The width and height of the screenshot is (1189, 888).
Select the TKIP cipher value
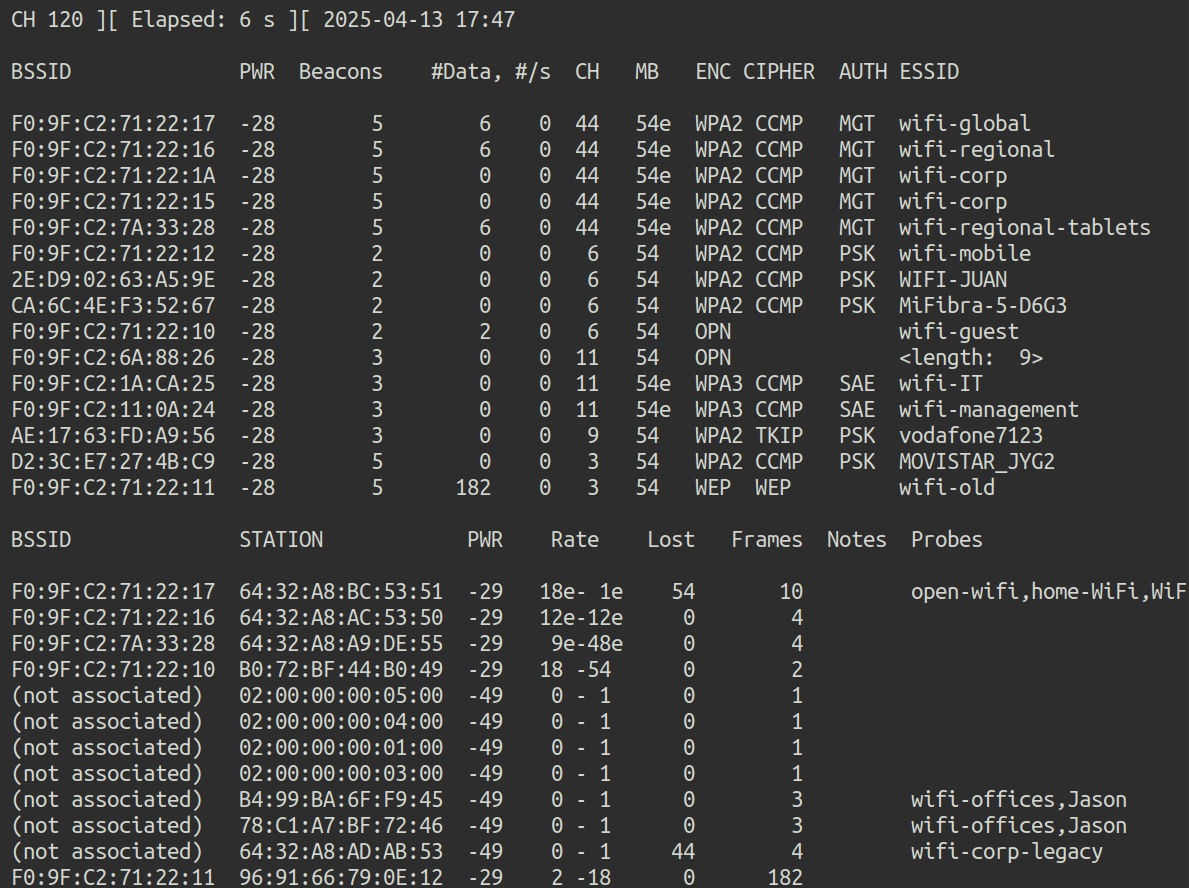click(778, 436)
